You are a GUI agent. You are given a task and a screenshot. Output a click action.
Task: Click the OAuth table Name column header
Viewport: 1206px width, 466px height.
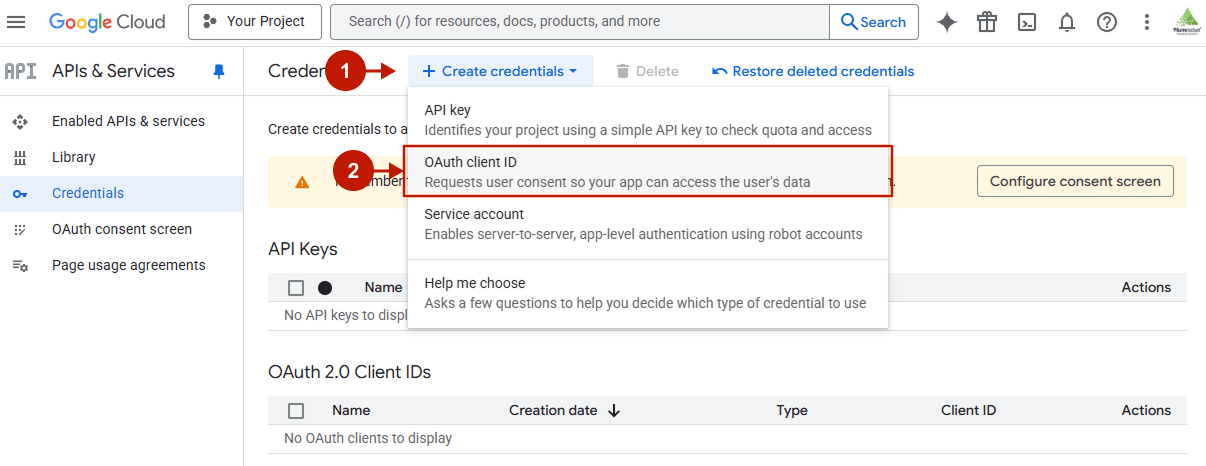point(351,410)
